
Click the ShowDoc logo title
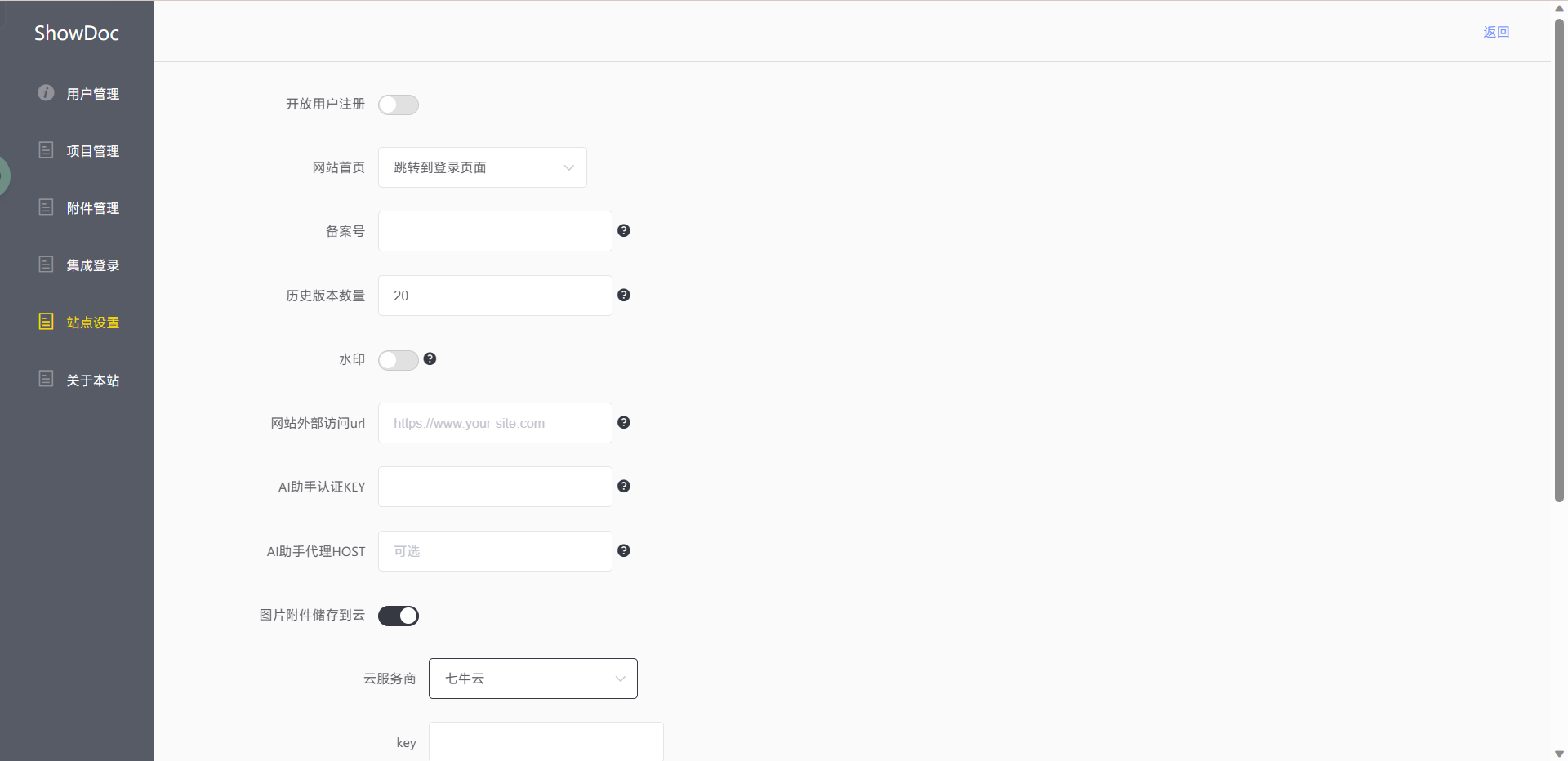coord(77,33)
